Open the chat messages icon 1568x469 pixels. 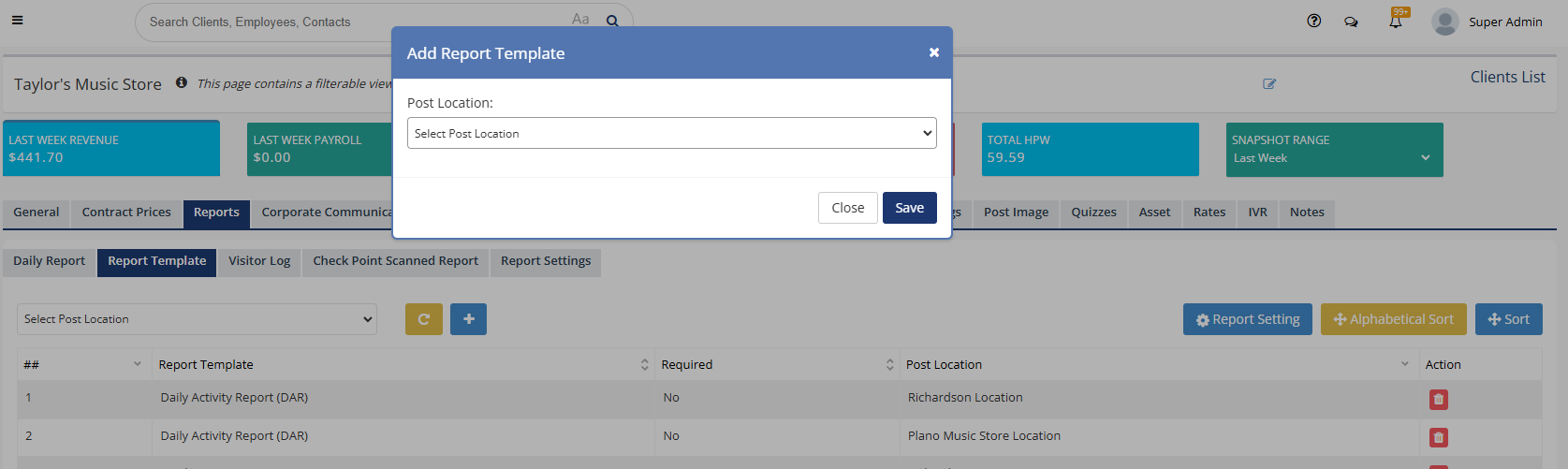click(1351, 22)
